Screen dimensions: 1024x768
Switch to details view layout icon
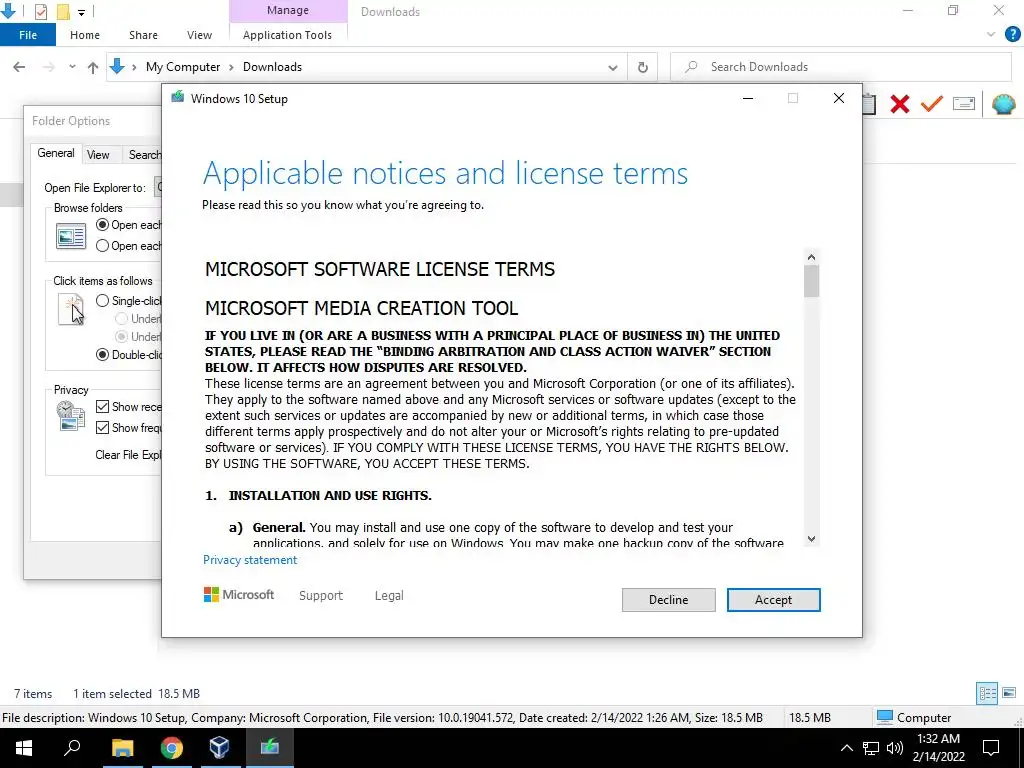click(x=987, y=693)
